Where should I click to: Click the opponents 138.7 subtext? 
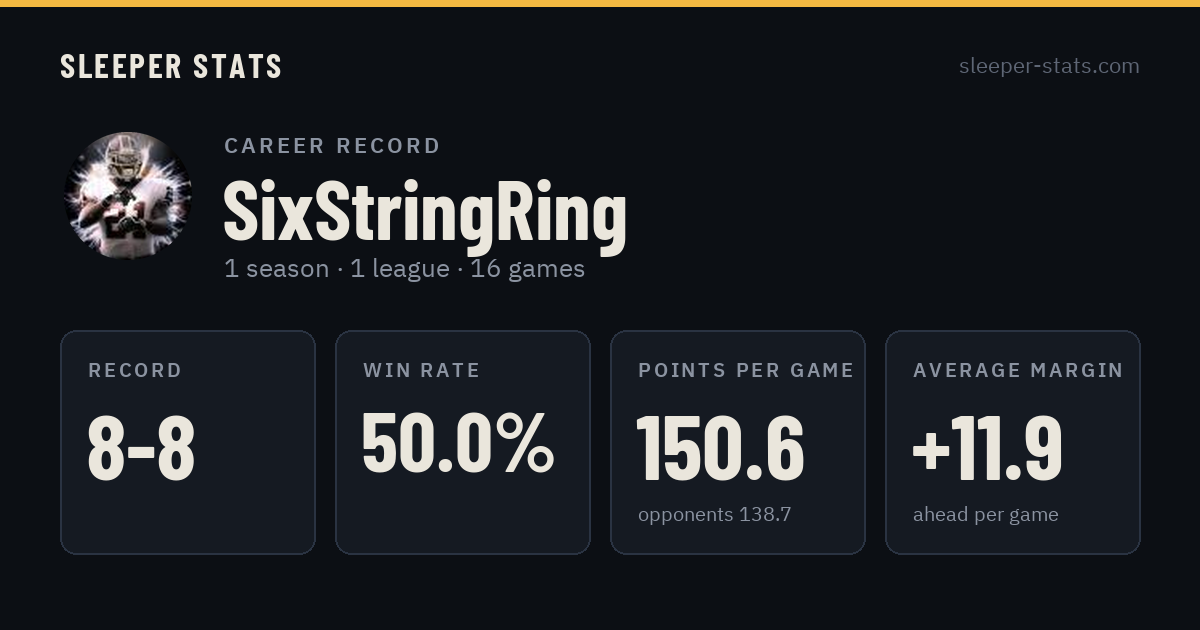(x=715, y=515)
